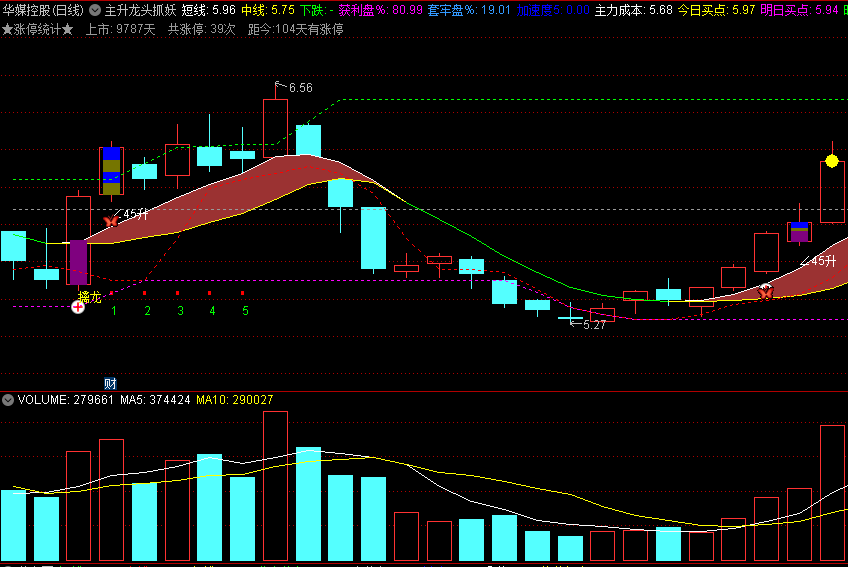Image resolution: width=848 pixels, height=567 pixels.
Task: Click the 套牢盘%: 19.01 readout
Action: [x=469, y=10]
